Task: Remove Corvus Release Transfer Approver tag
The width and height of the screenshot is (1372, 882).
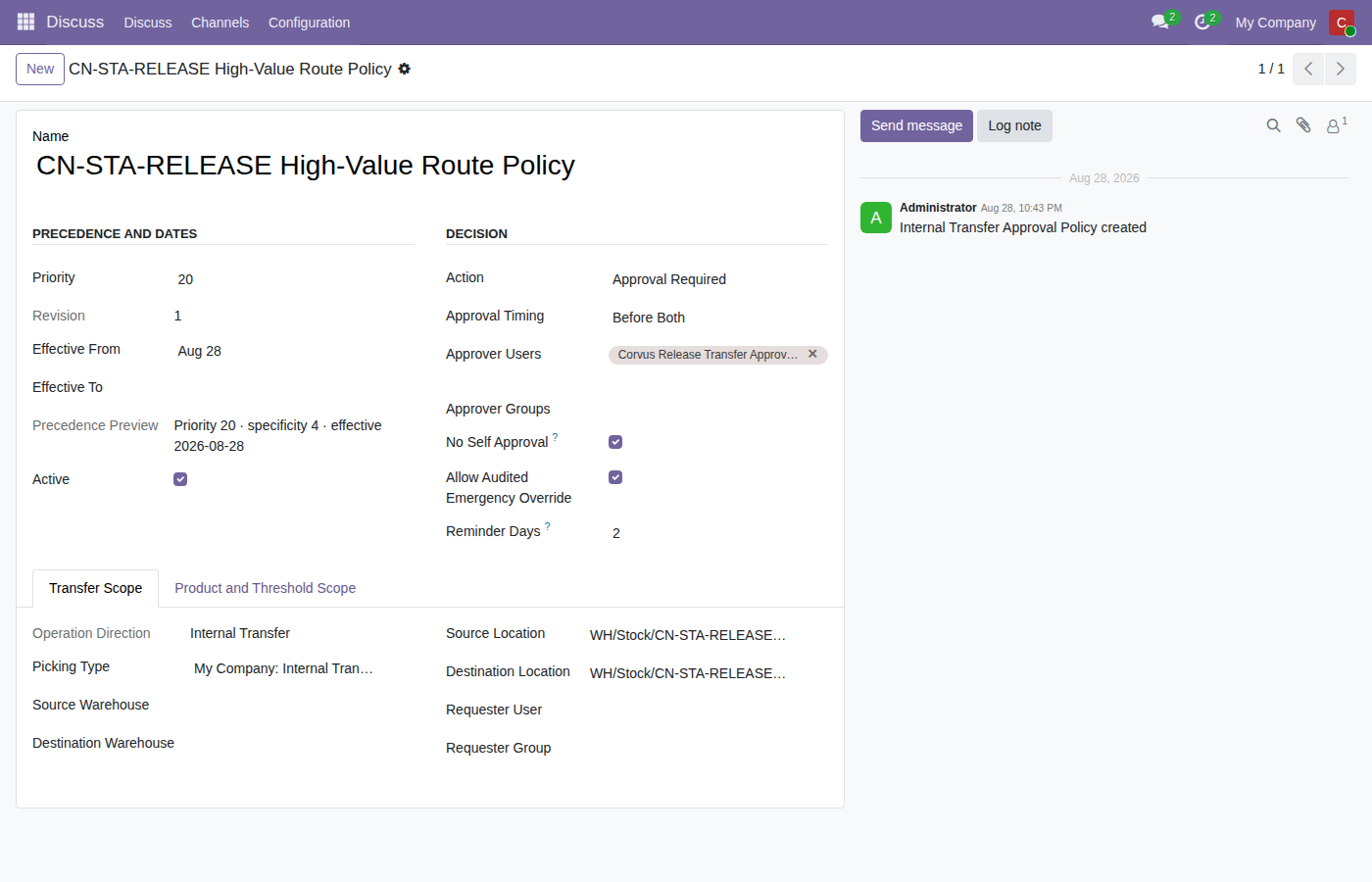Action: click(812, 354)
